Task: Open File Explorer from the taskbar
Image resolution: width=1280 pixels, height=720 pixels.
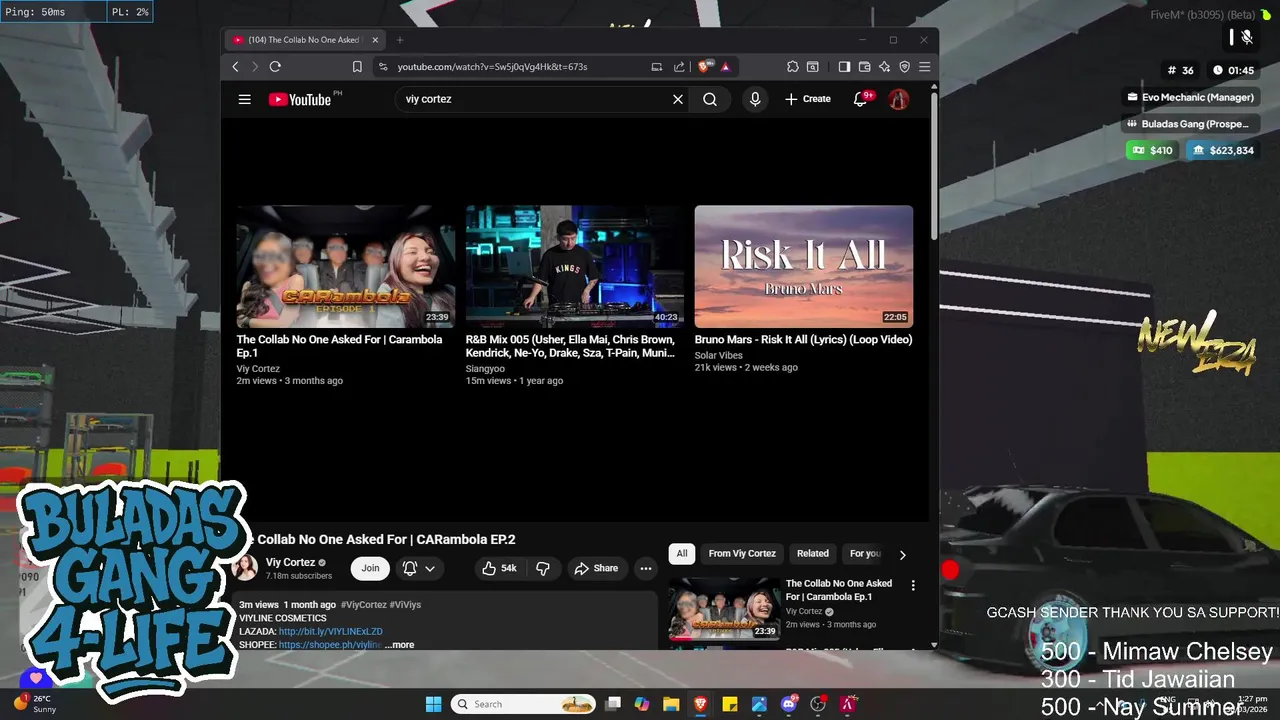Action: (671, 704)
